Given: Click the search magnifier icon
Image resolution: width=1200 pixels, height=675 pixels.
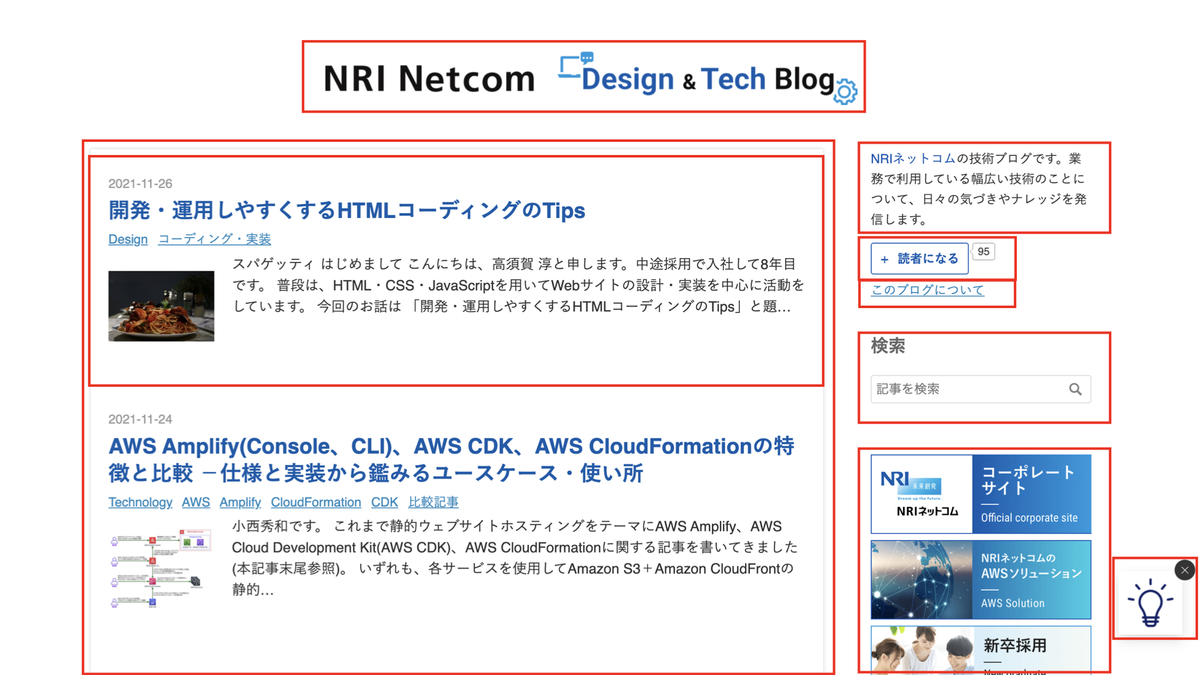Looking at the screenshot, I should (x=1075, y=389).
